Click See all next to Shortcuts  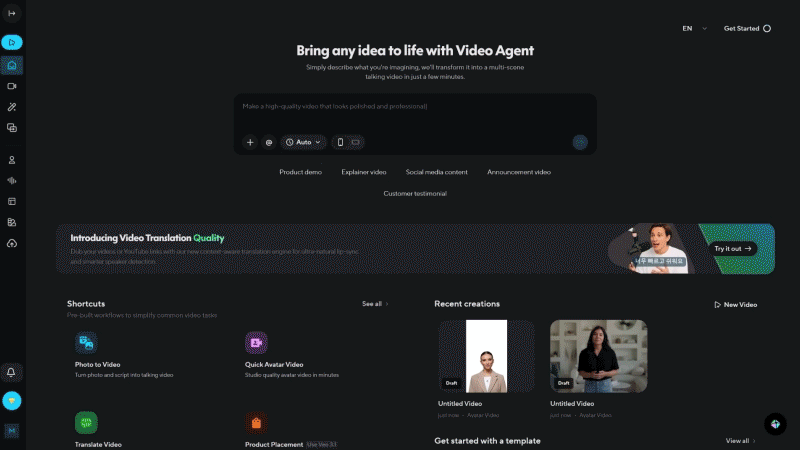point(375,304)
